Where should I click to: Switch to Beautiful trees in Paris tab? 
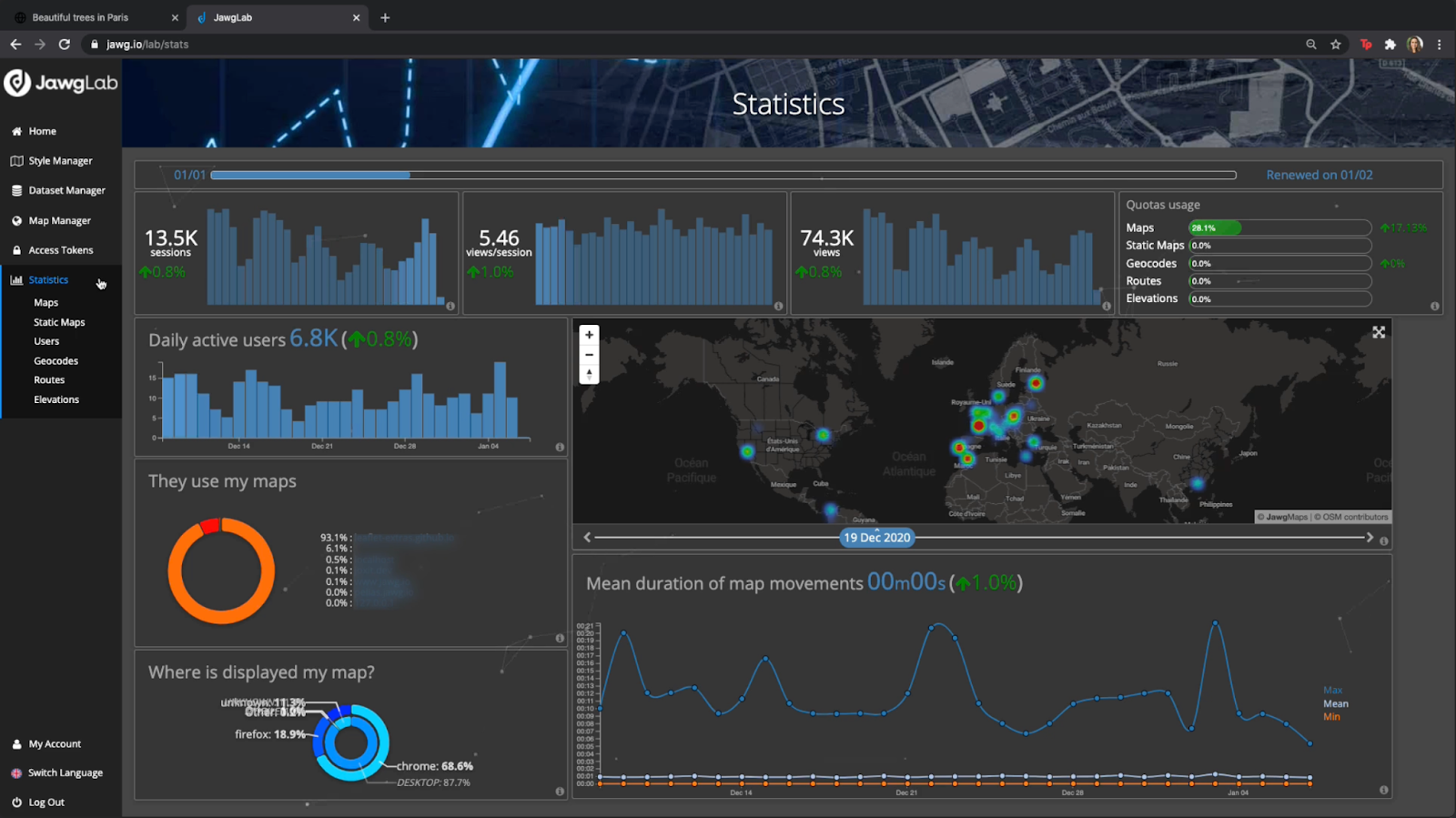point(80,17)
